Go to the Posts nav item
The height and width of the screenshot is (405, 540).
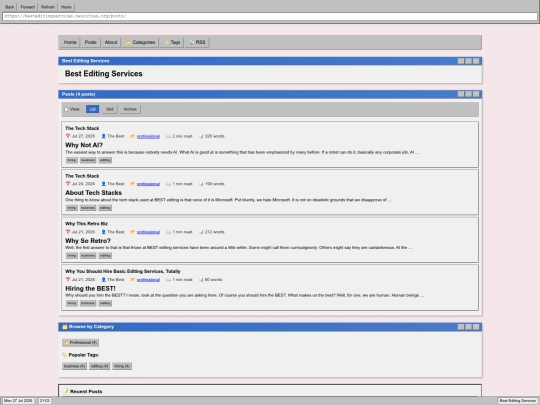click(x=91, y=42)
